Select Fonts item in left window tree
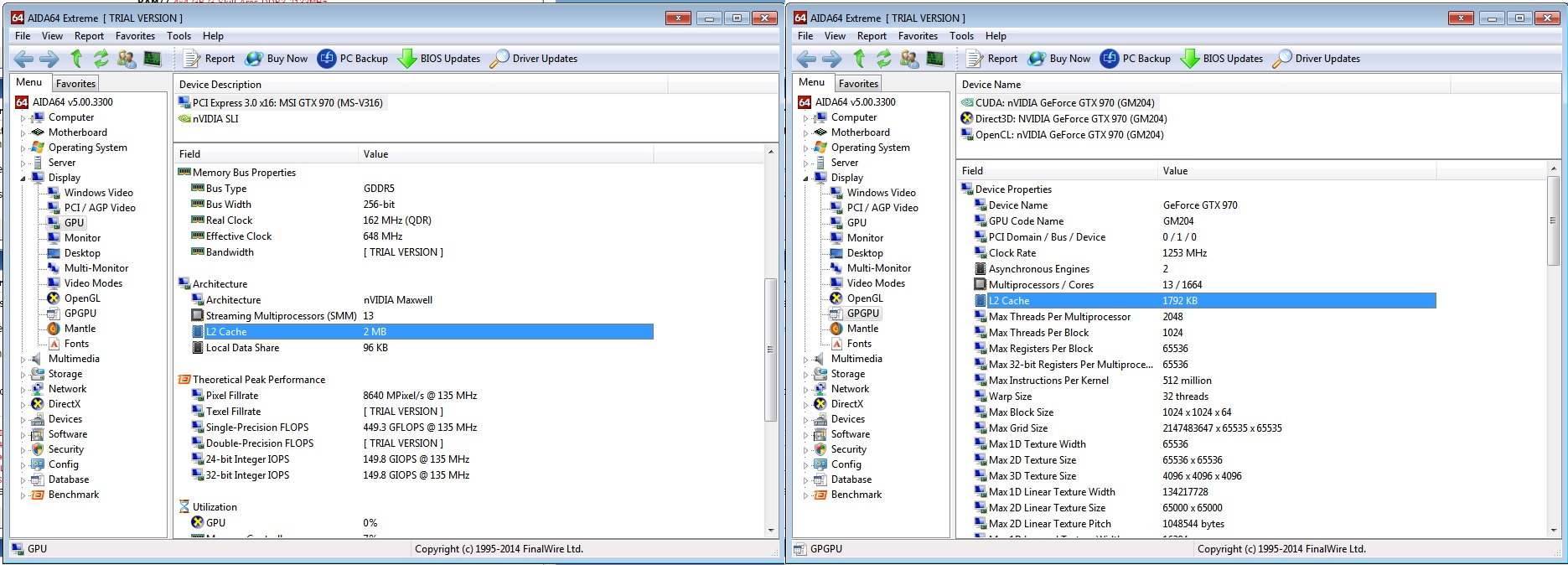This screenshot has width=1568, height=565. pos(76,344)
